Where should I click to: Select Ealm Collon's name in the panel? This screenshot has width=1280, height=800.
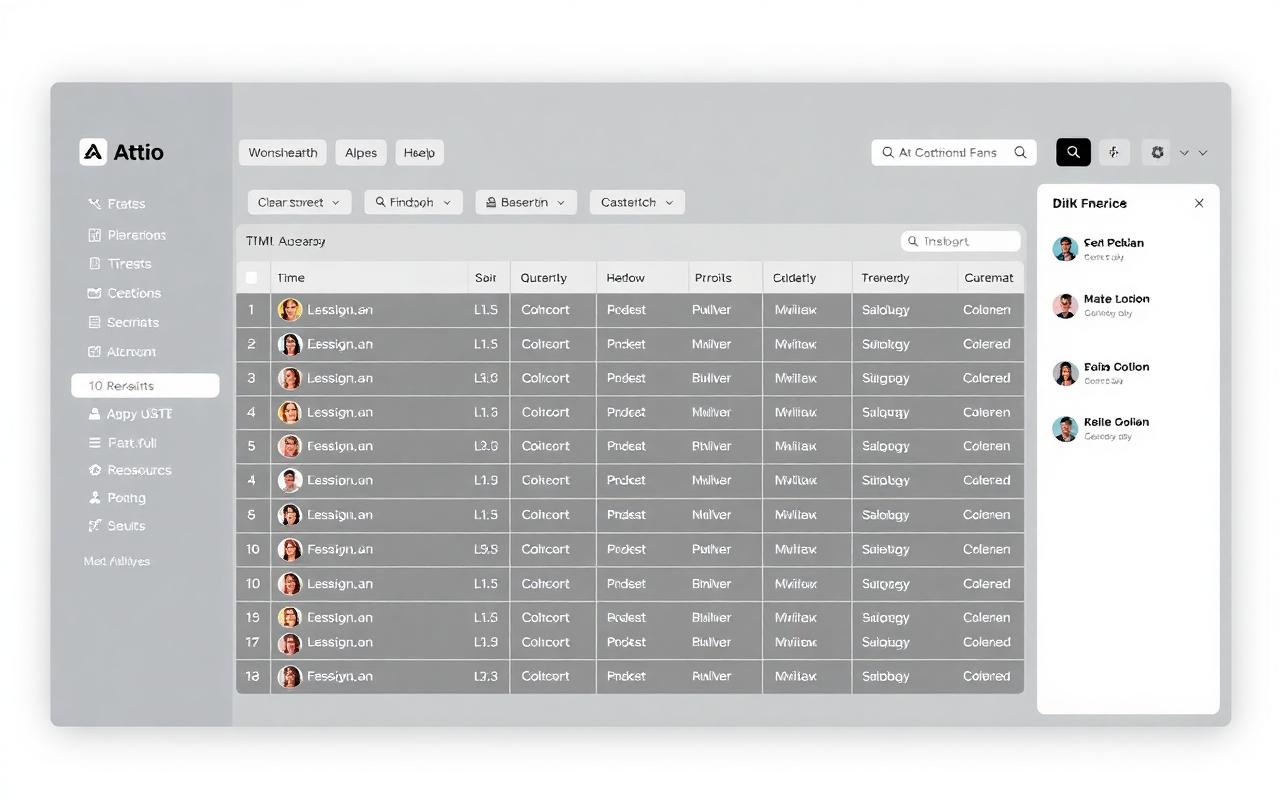click(1116, 367)
